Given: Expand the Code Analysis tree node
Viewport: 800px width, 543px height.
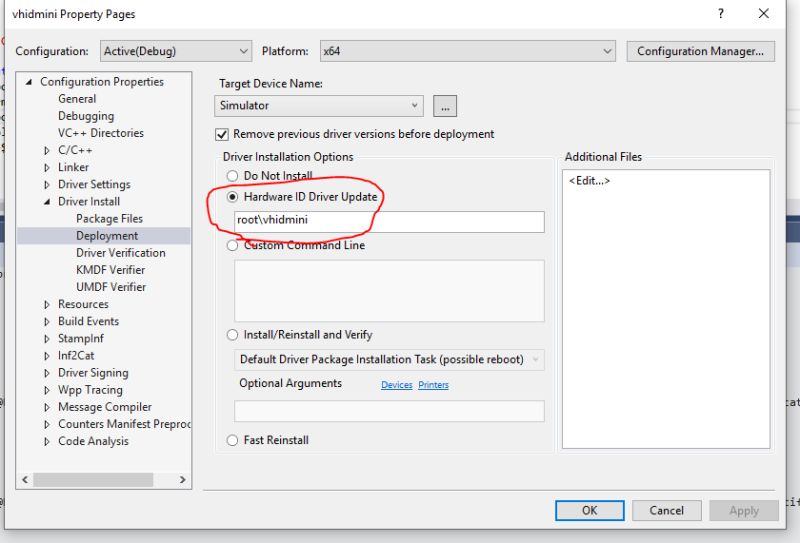Looking at the screenshot, I should [x=47, y=441].
